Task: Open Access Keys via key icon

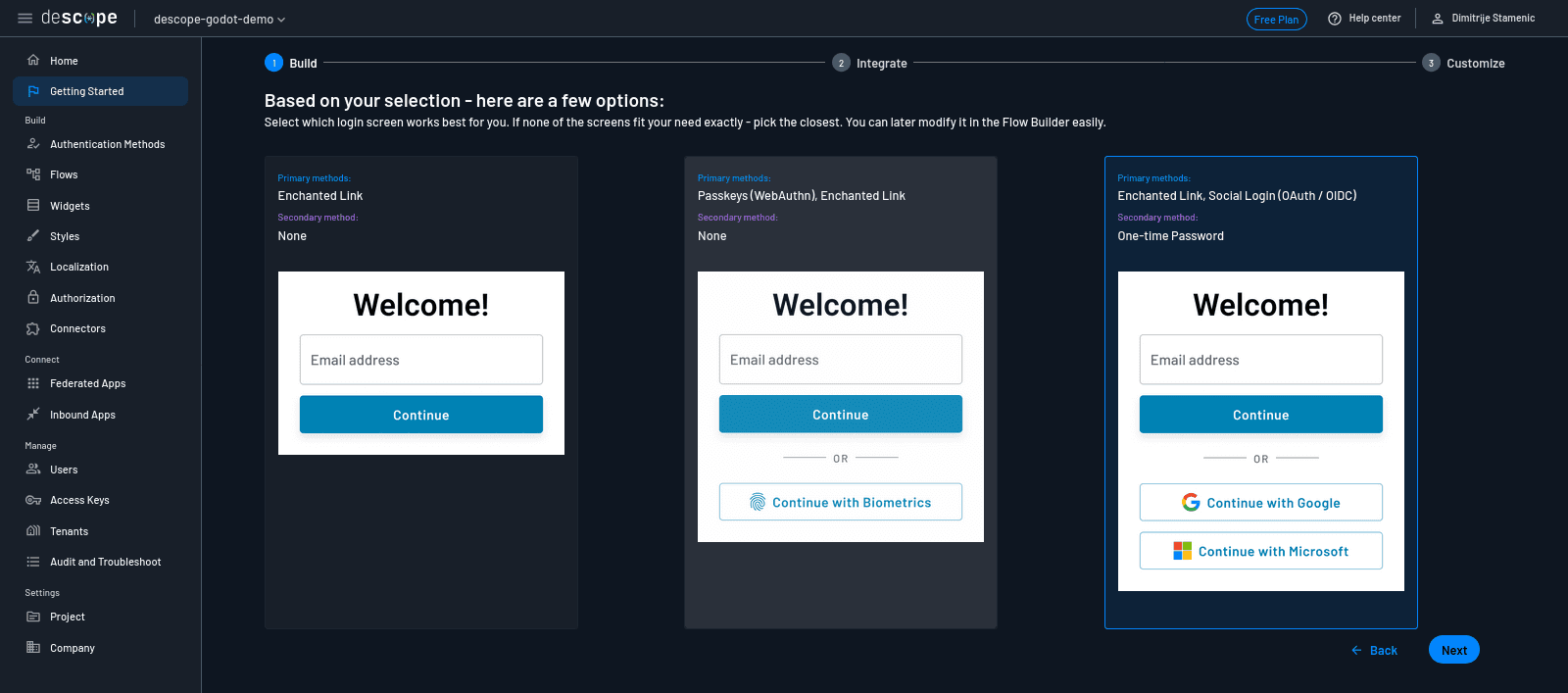Action: (x=33, y=500)
